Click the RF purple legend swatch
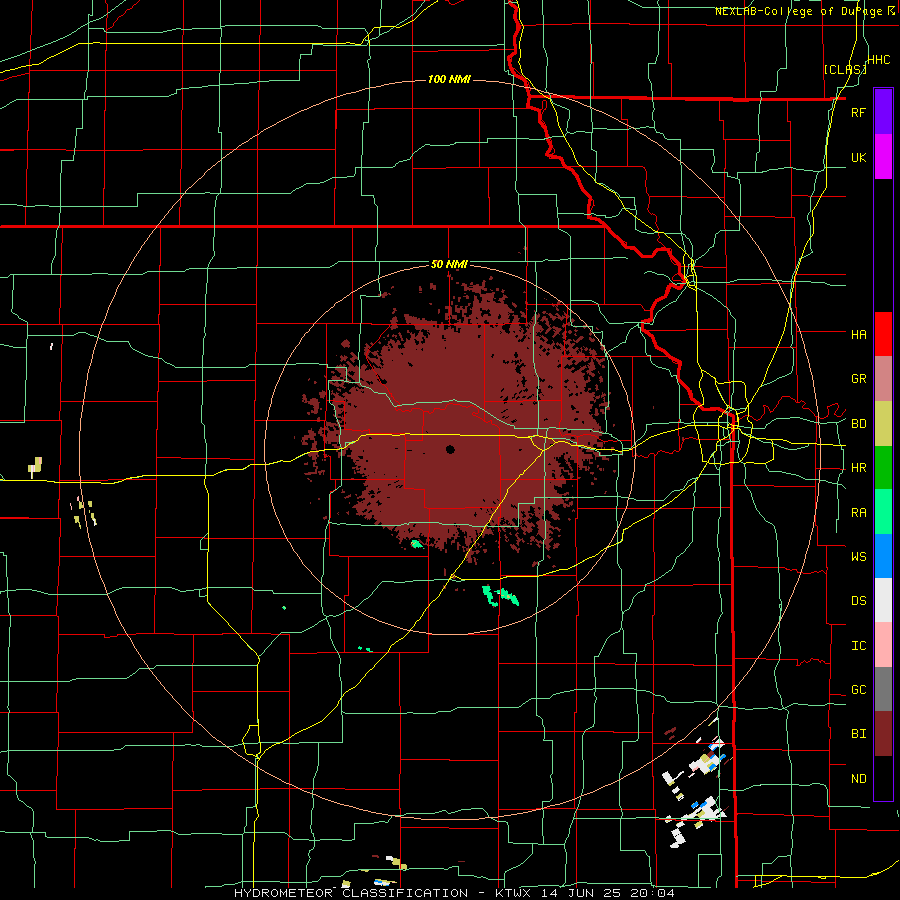This screenshot has height=900, width=900. click(883, 112)
